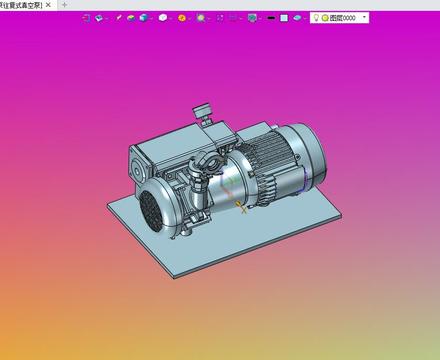Click the zoom-to-fit arrows icon
The height and width of the screenshot is (360, 440).
click(x=220, y=18)
